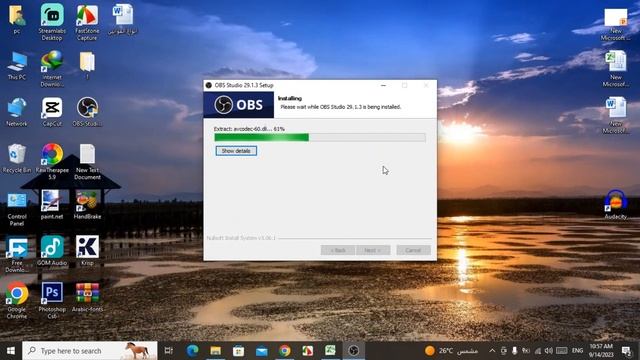This screenshot has height=360, width=640.
Task: Select the folder named 1 on desktop
Action: pyautogui.click(x=87, y=65)
